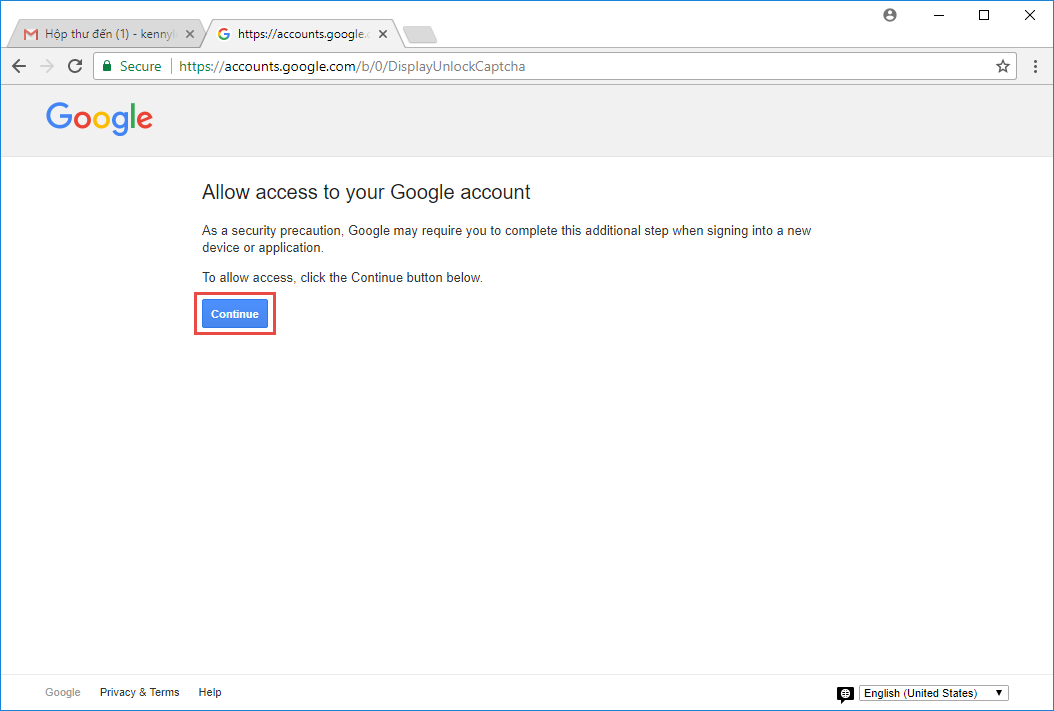Image resolution: width=1054 pixels, height=711 pixels.
Task: Click the forward navigation arrow
Action: click(47, 66)
